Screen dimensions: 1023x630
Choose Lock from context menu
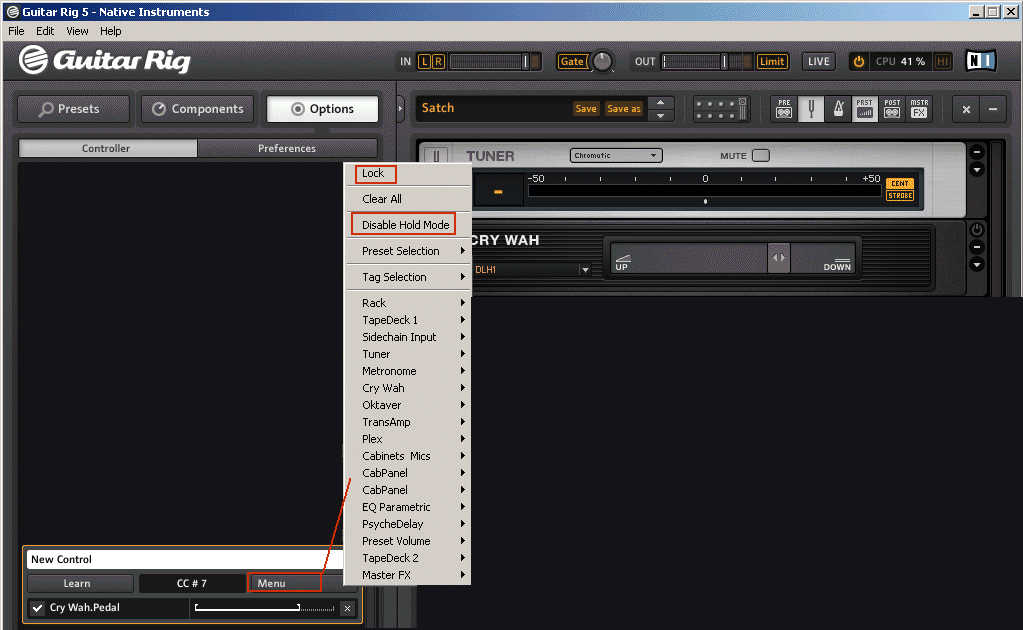pos(408,173)
